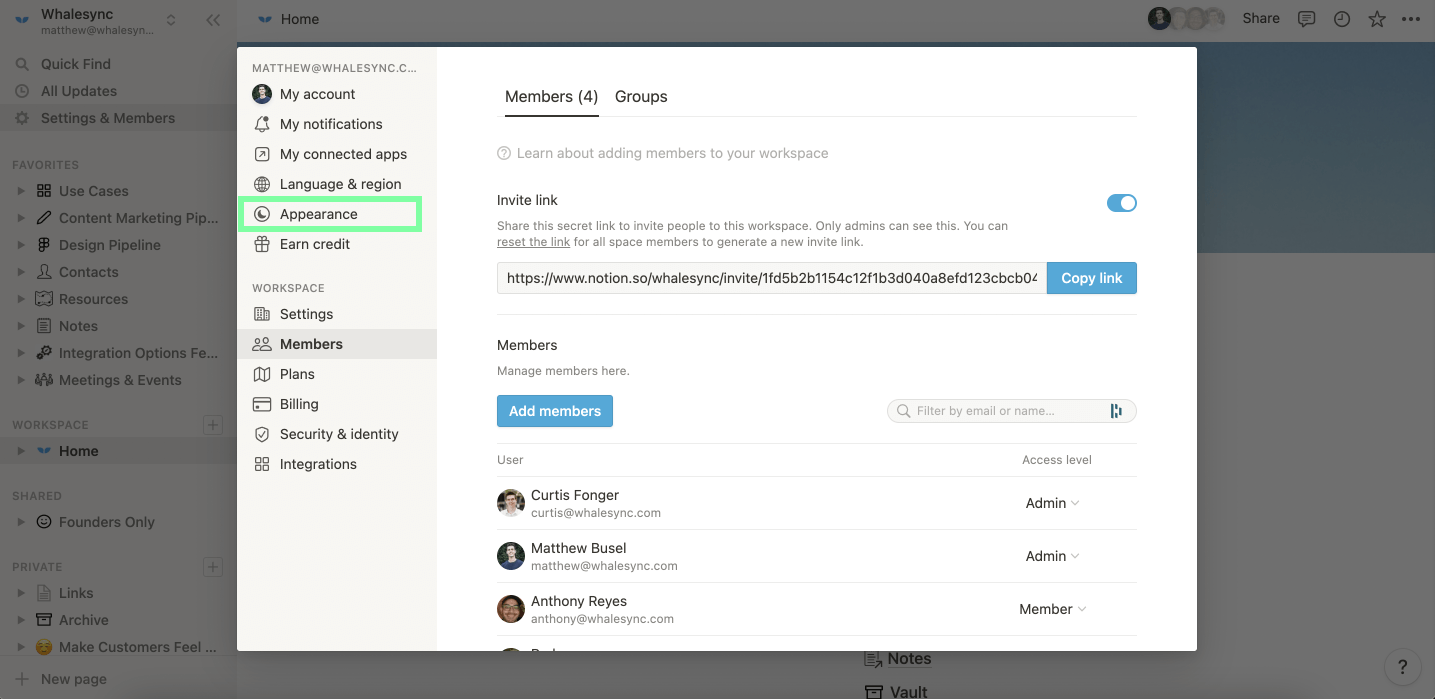Click the Settings & Members gear icon
Screen dimensions: 1435x699
click(x=21, y=117)
